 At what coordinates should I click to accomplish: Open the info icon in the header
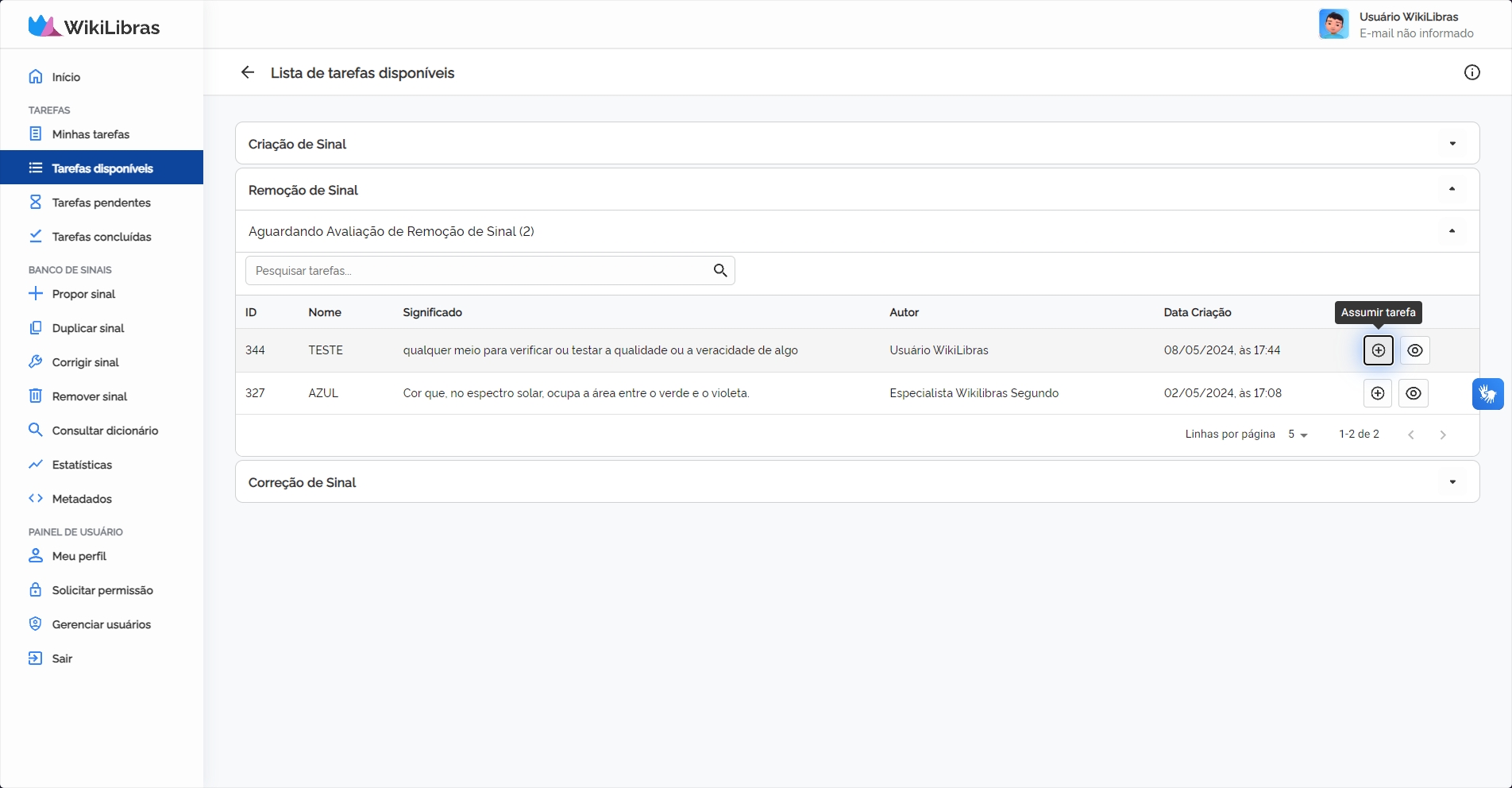coord(1471,72)
